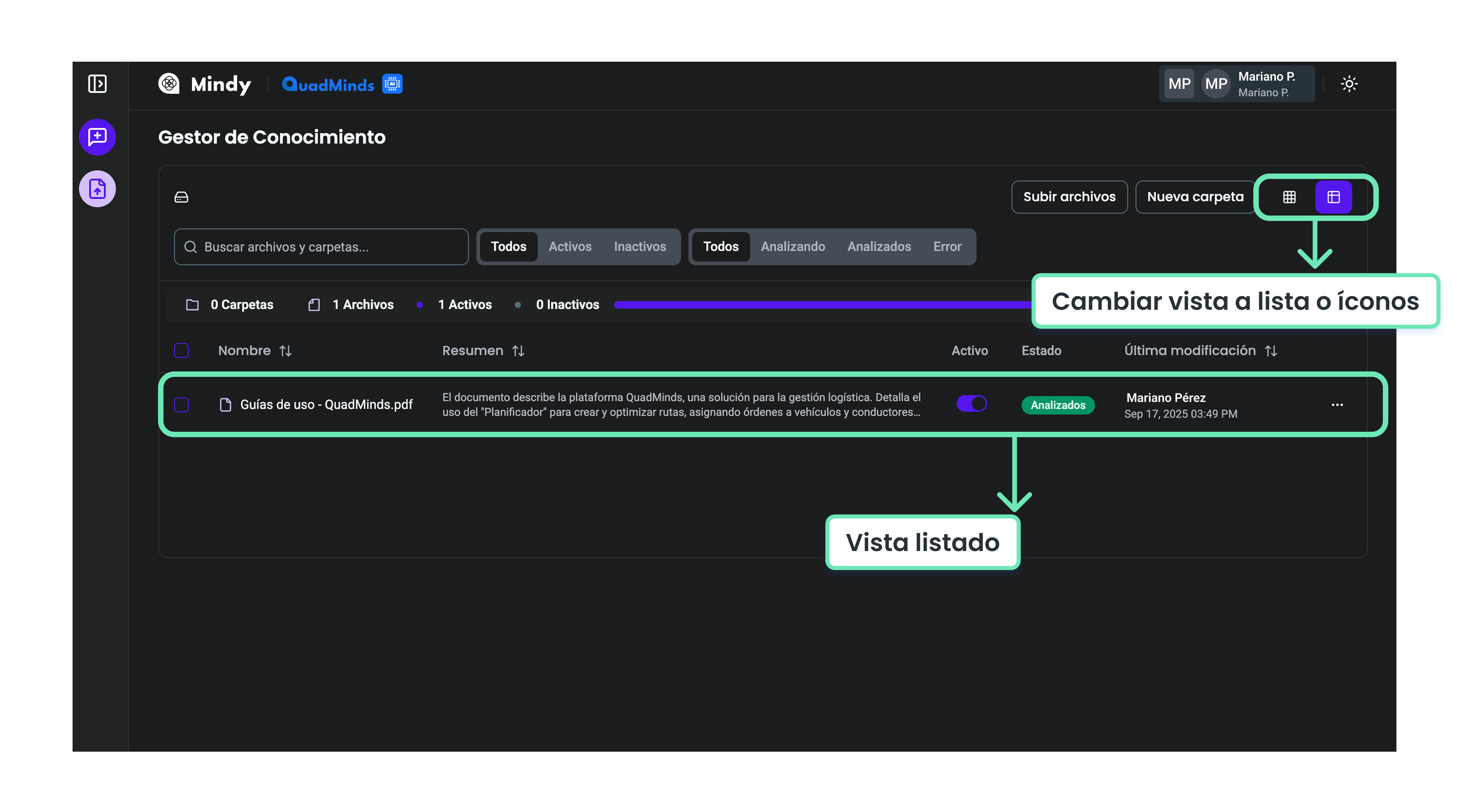Click the root storage drive icon

(x=181, y=197)
